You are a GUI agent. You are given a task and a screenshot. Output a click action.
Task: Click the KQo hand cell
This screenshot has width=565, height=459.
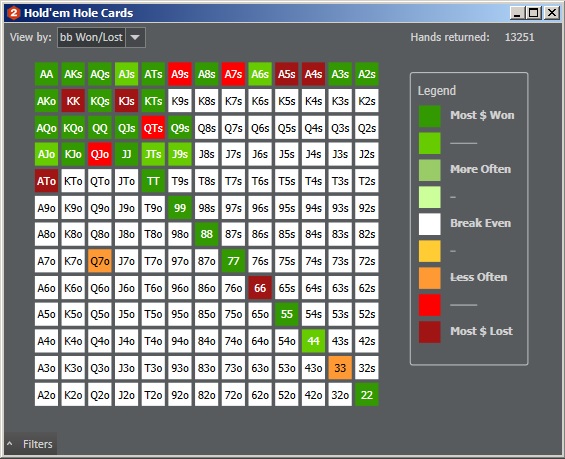pos(73,128)
